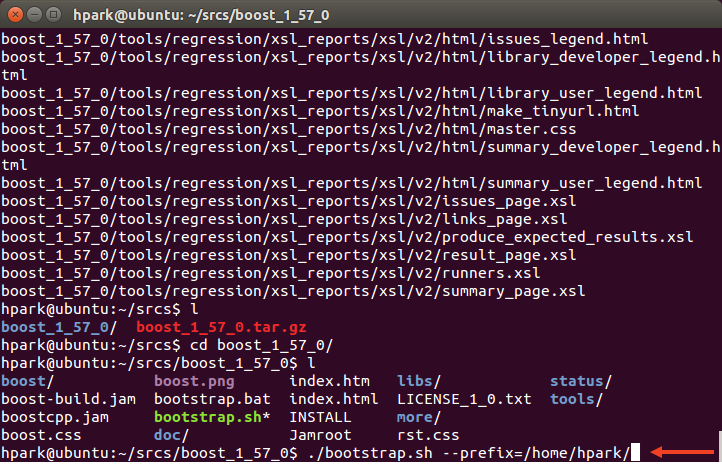Click the line ending library_user_legend.html
The image size is (722, 465).
(x=351, y=93)
